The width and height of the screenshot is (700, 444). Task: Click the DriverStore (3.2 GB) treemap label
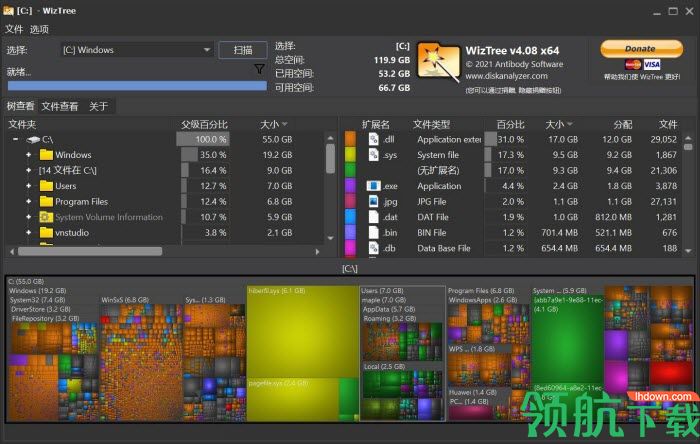click(41, 309)
